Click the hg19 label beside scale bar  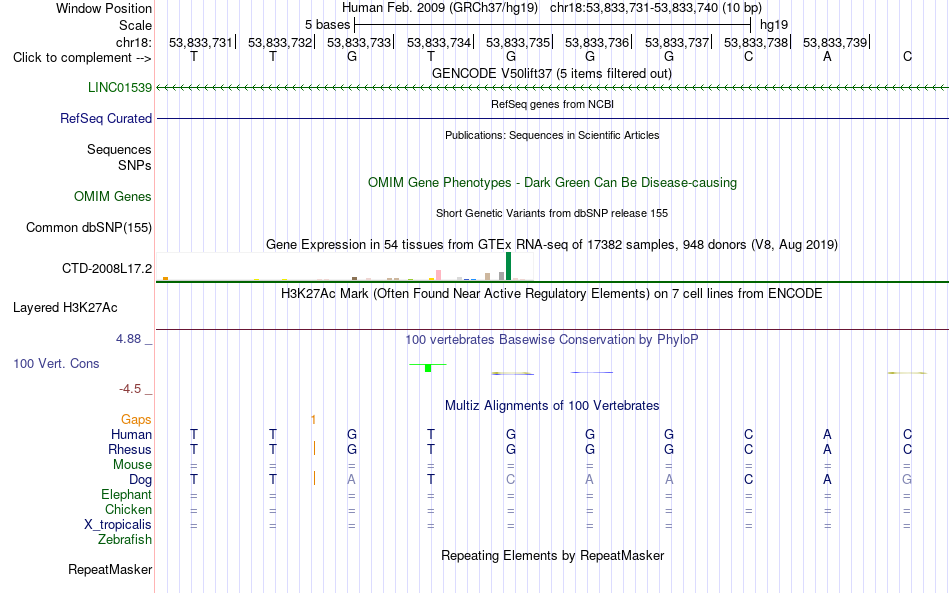(774, 25)
